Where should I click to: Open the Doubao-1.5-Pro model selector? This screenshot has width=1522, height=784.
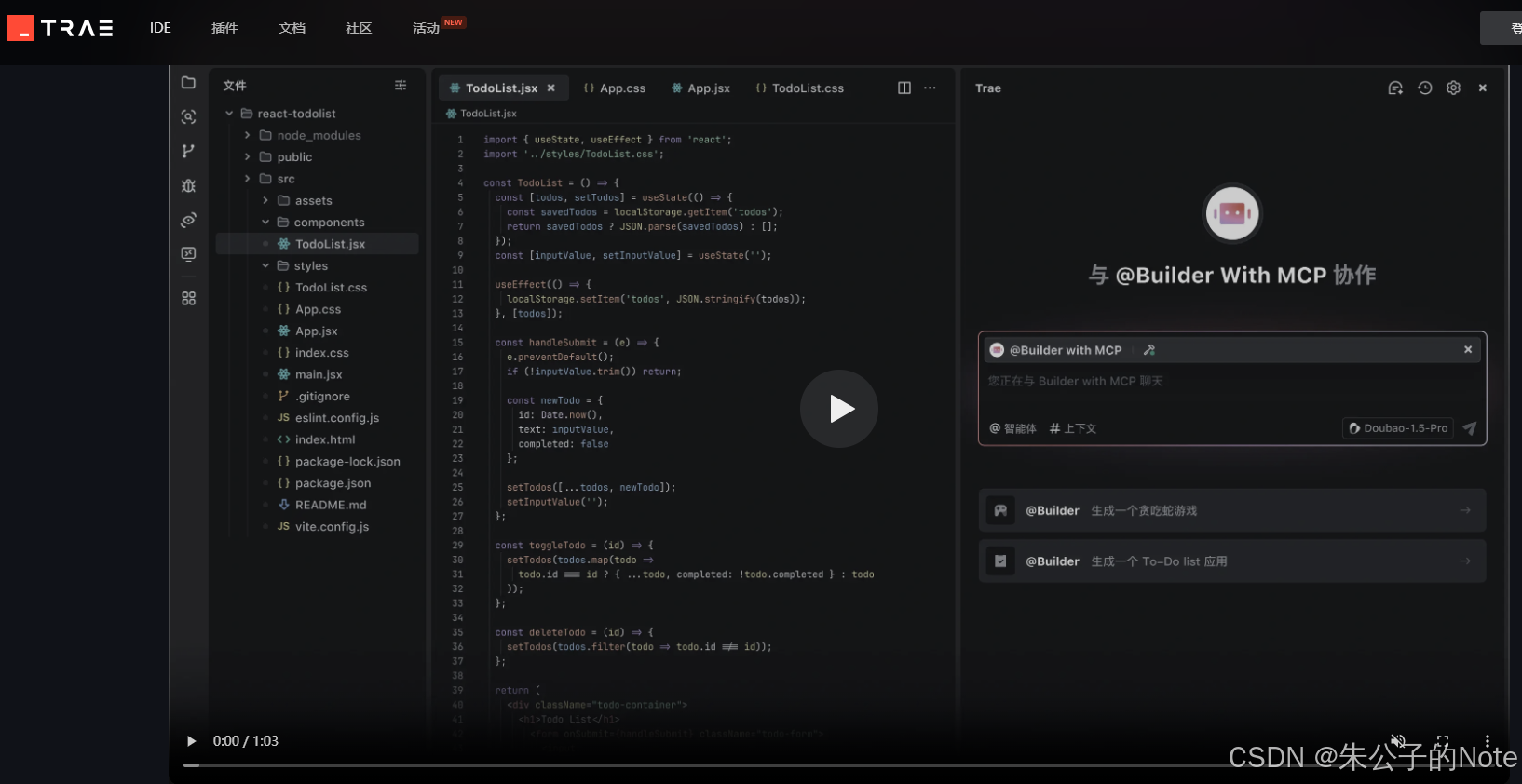(x=1398, y=428)
